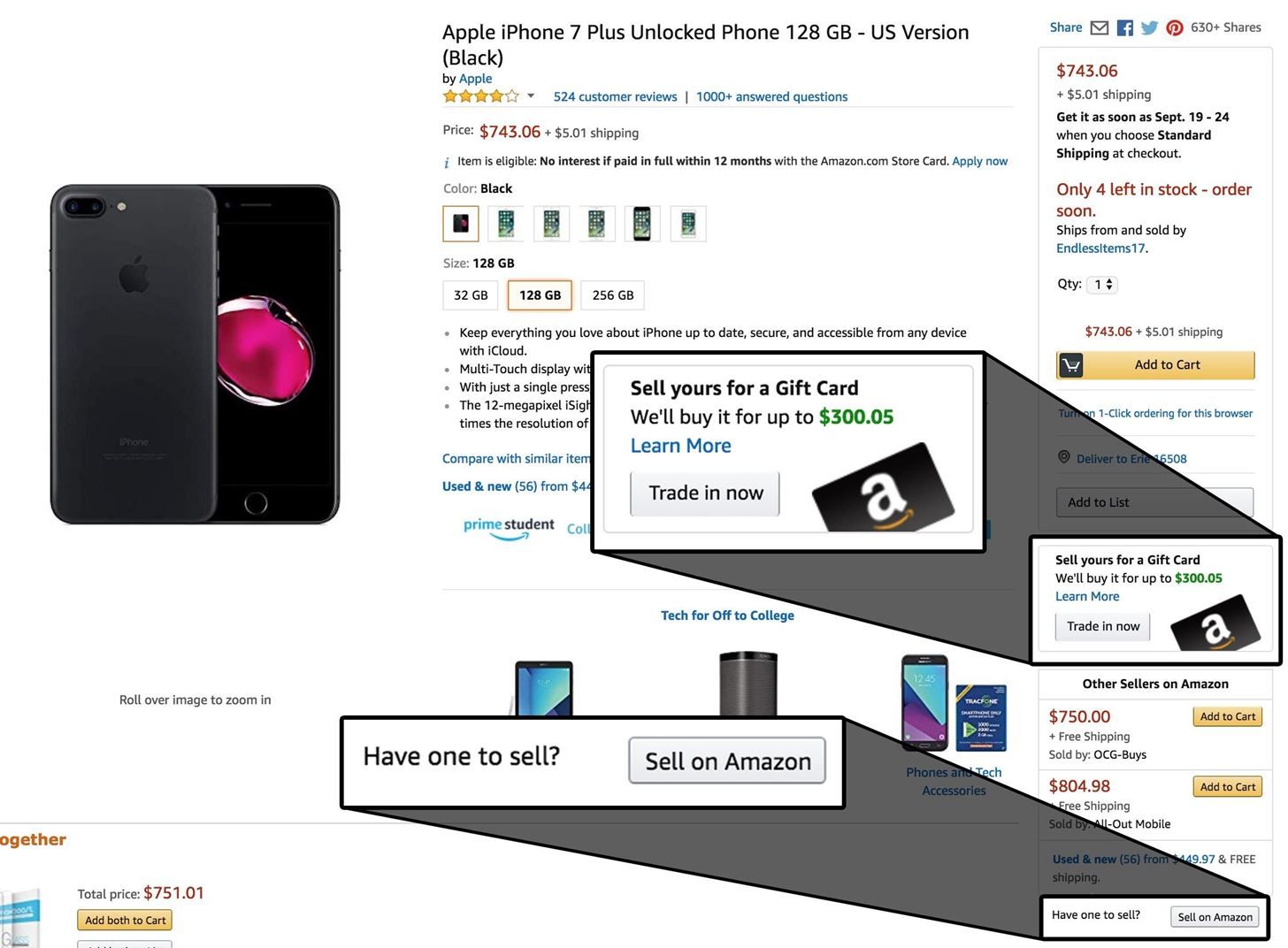The width and height of the screenshot is (1288, 948).
Task: Open the 1000+ answered questions link
Action: (771, 97)
